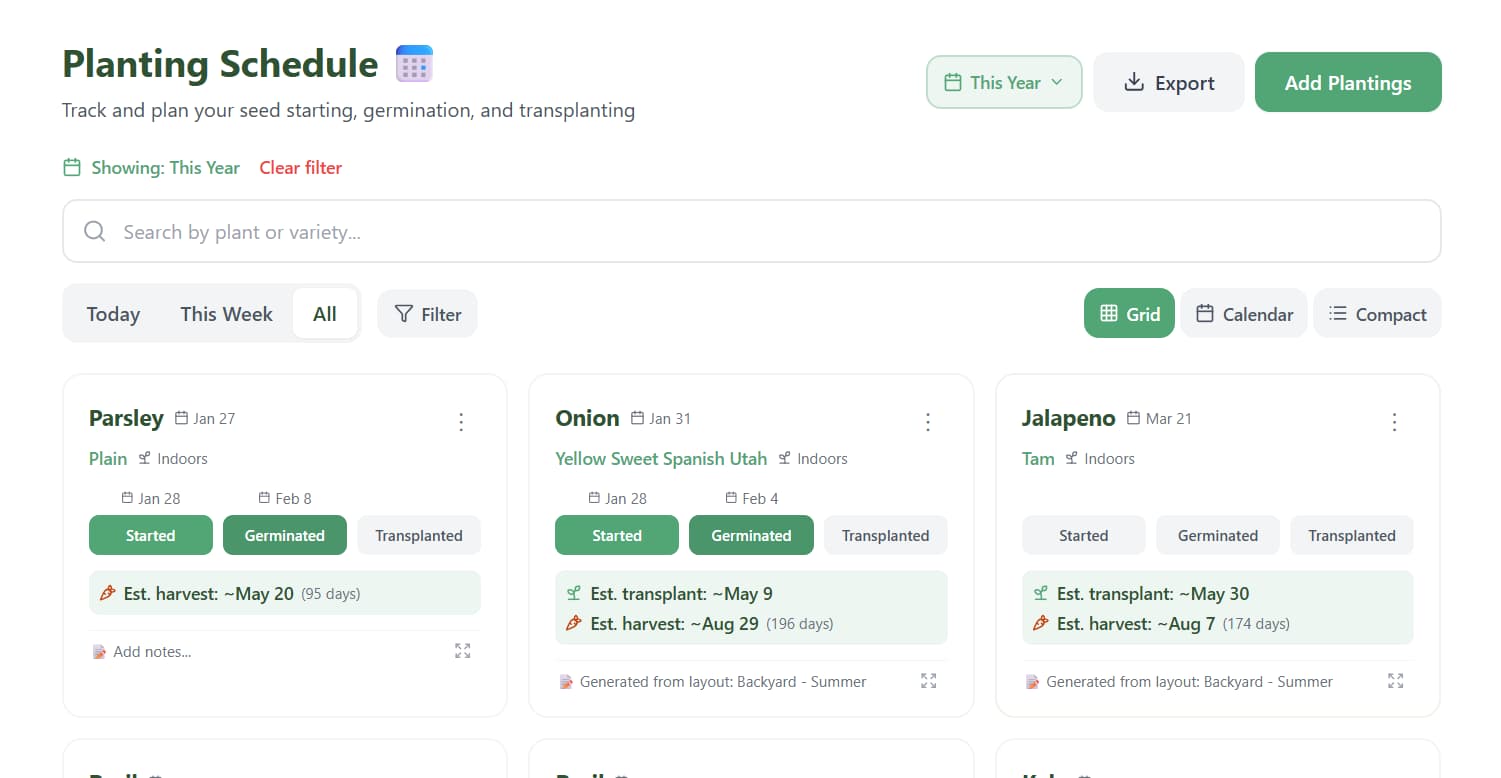Click the calendar icon beside Showing: This Year
Screen dimensions: 1501x778
[71, 167]
